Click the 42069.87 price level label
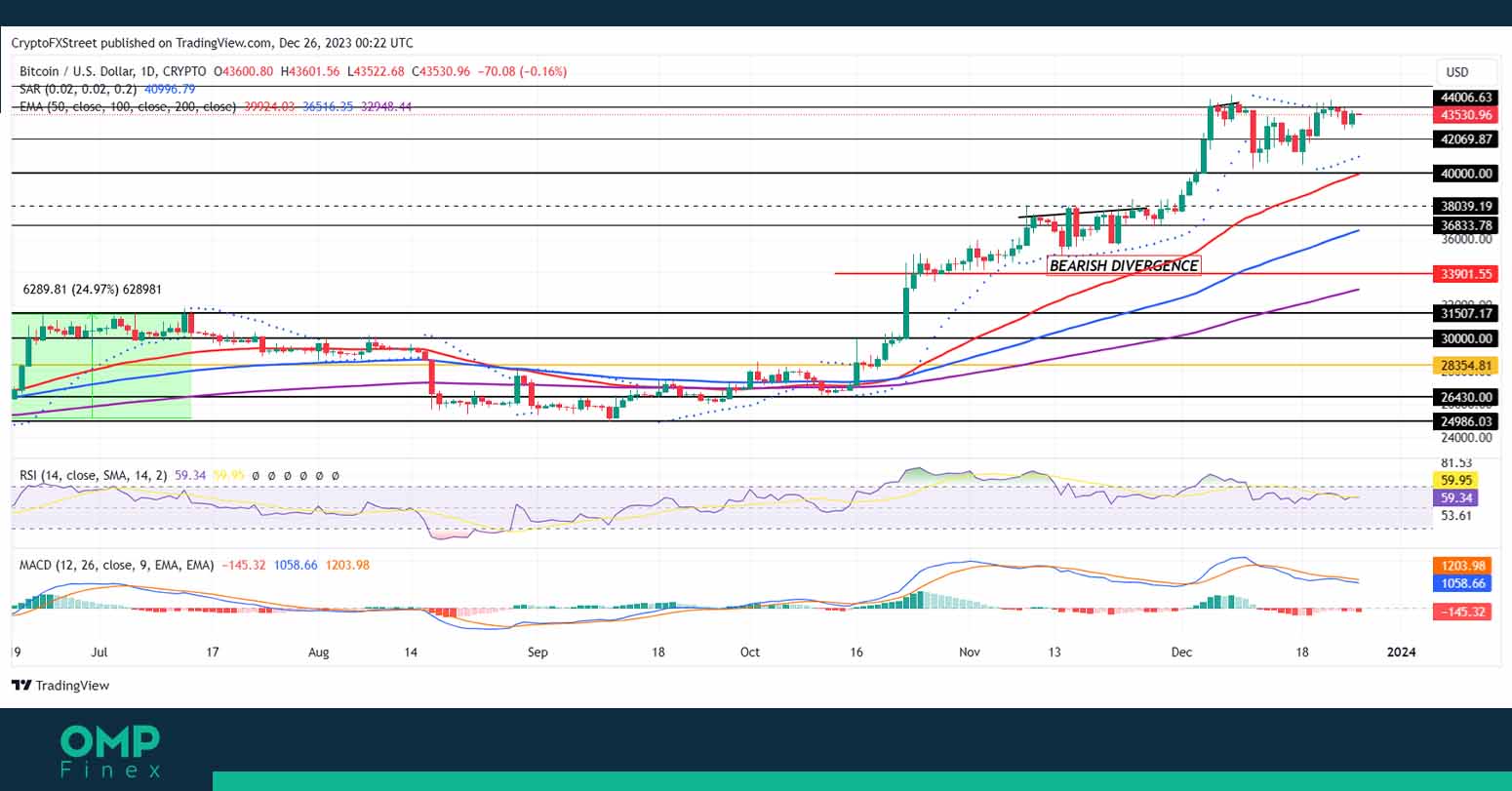The image size is (1512, 791). (1464, 139)
